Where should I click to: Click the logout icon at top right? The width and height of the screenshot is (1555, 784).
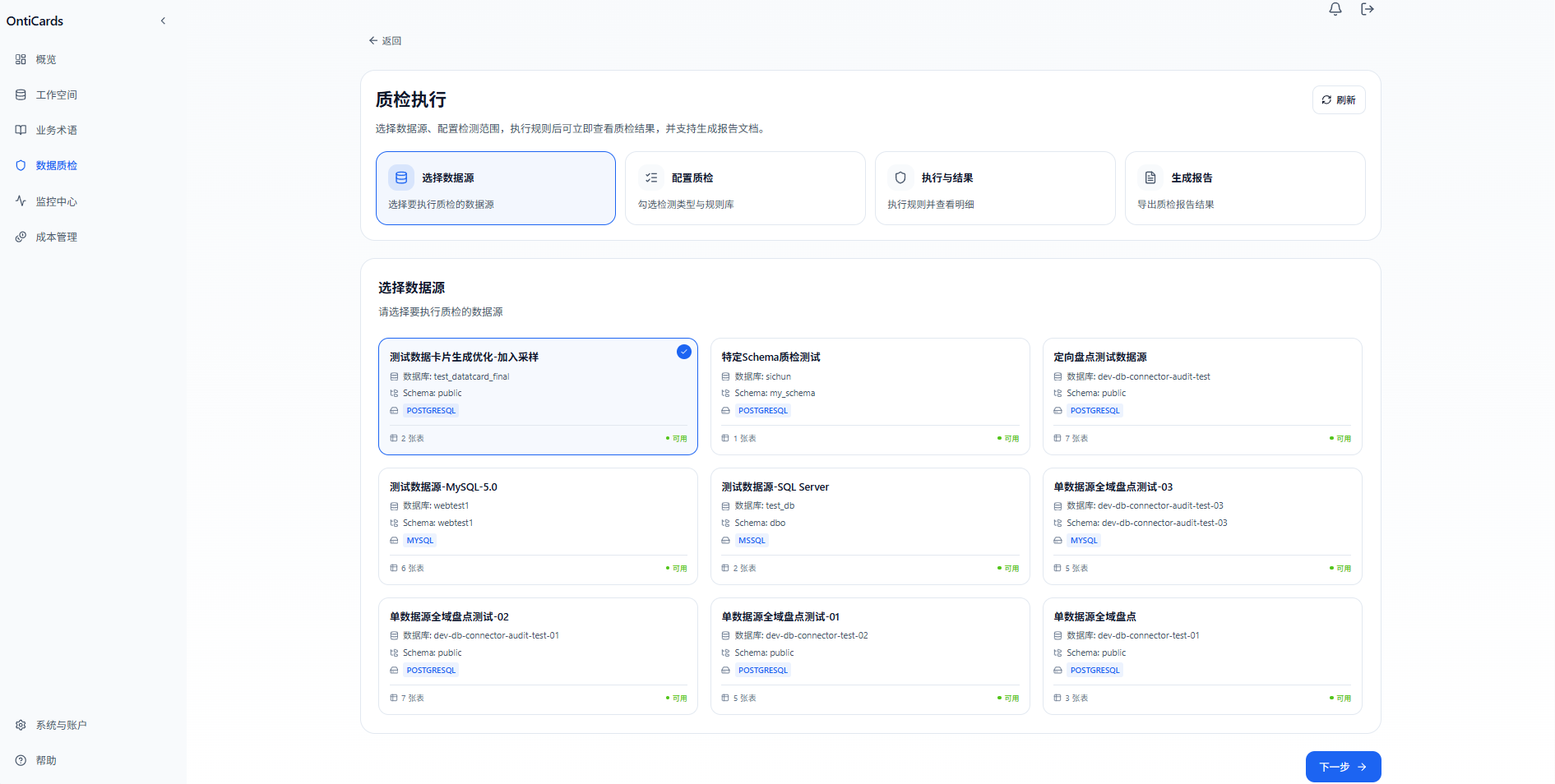point(1368,9)
